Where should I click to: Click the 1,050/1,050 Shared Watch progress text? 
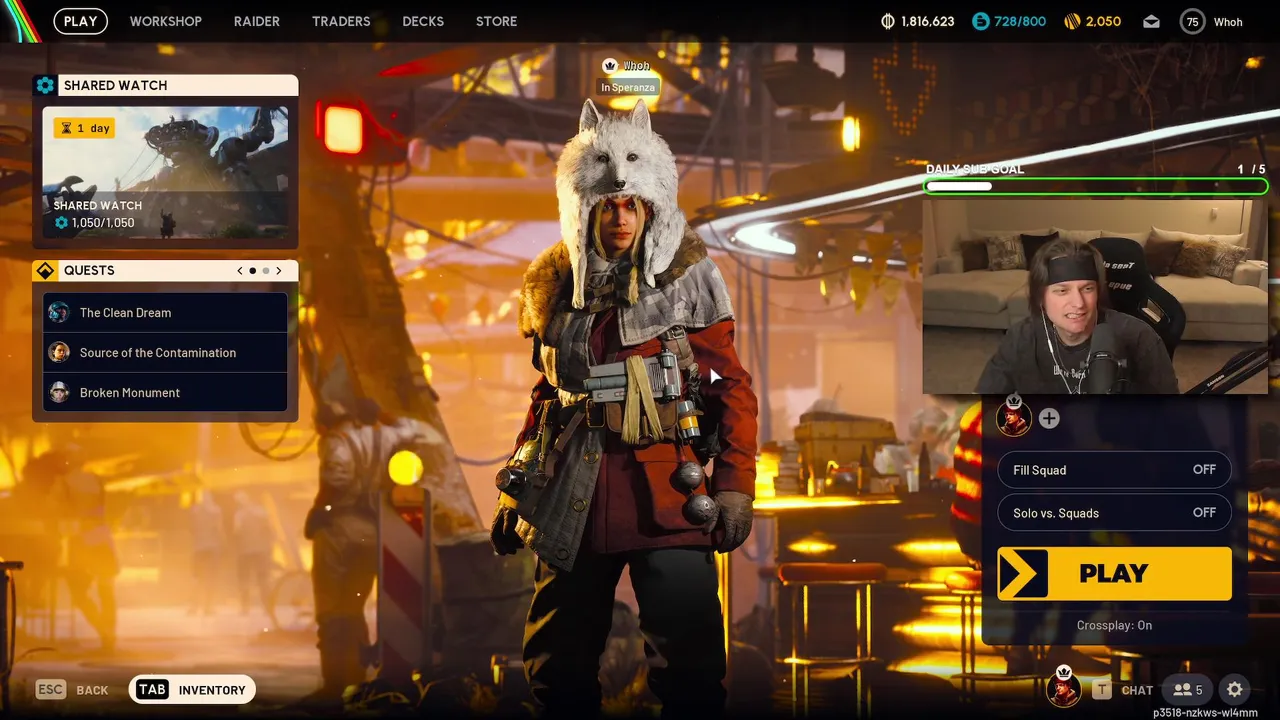coord(102,223)
